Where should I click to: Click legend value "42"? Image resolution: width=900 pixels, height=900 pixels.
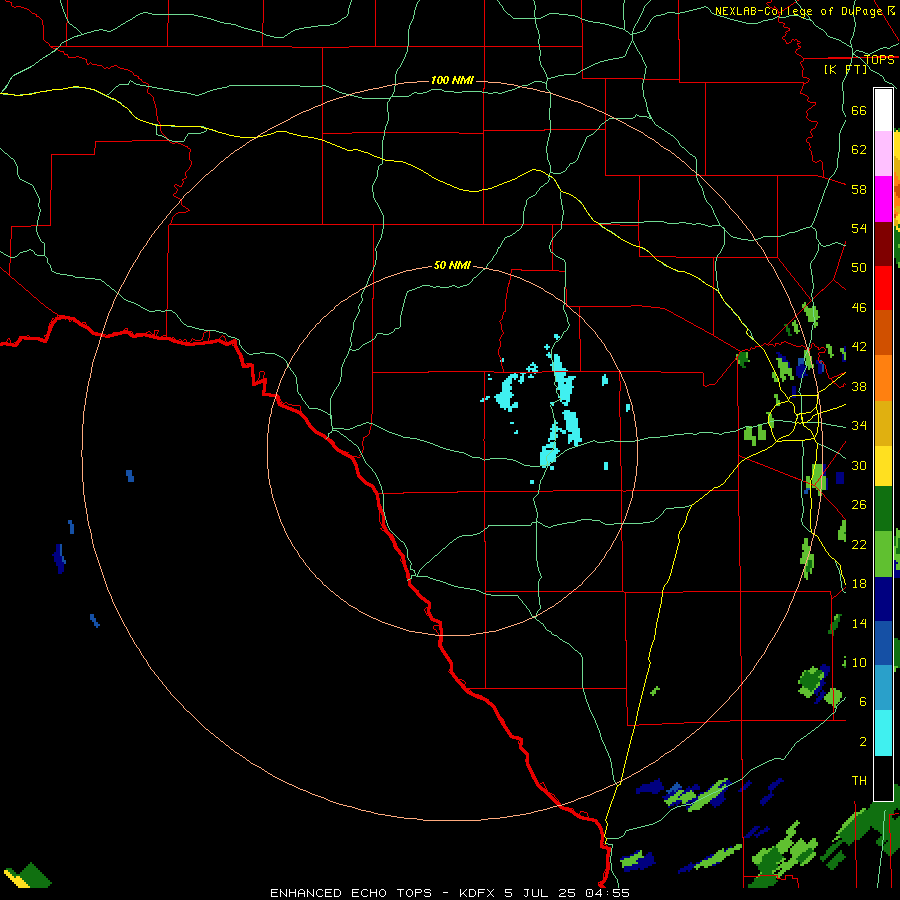point(859,346)
